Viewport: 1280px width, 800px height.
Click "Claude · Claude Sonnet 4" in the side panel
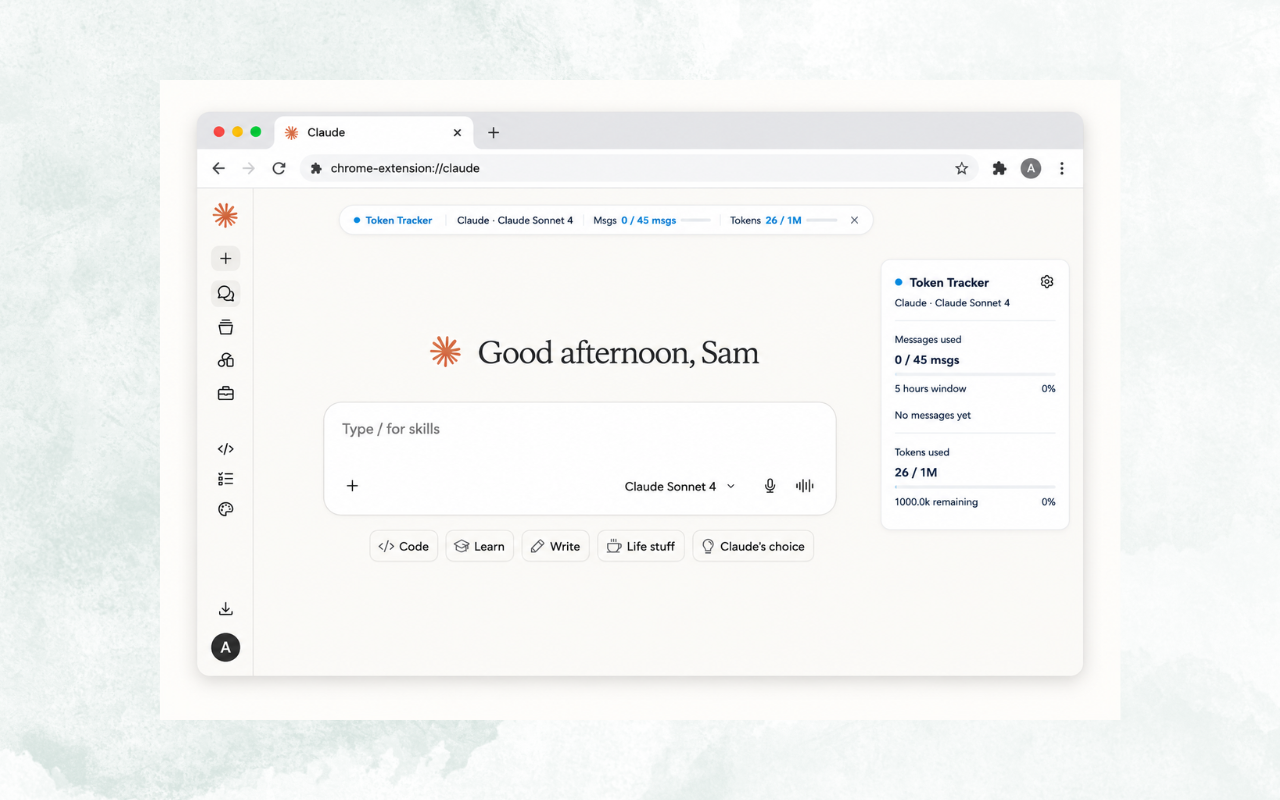952,303
